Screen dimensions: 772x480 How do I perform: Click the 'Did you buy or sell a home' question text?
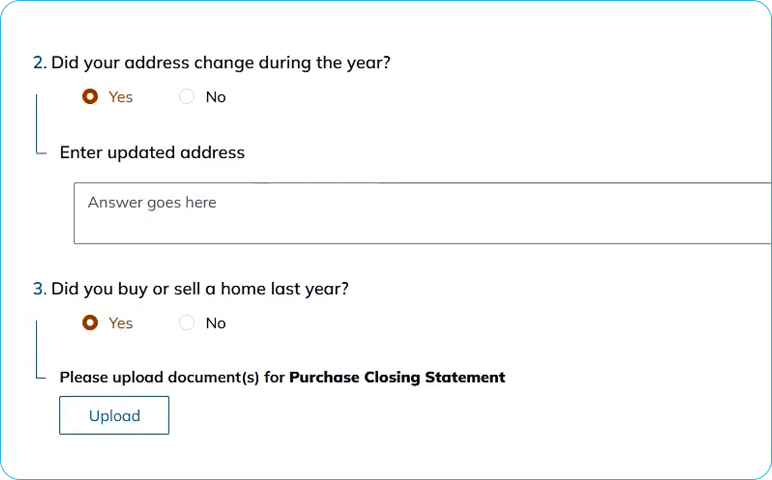pos(200,289)
